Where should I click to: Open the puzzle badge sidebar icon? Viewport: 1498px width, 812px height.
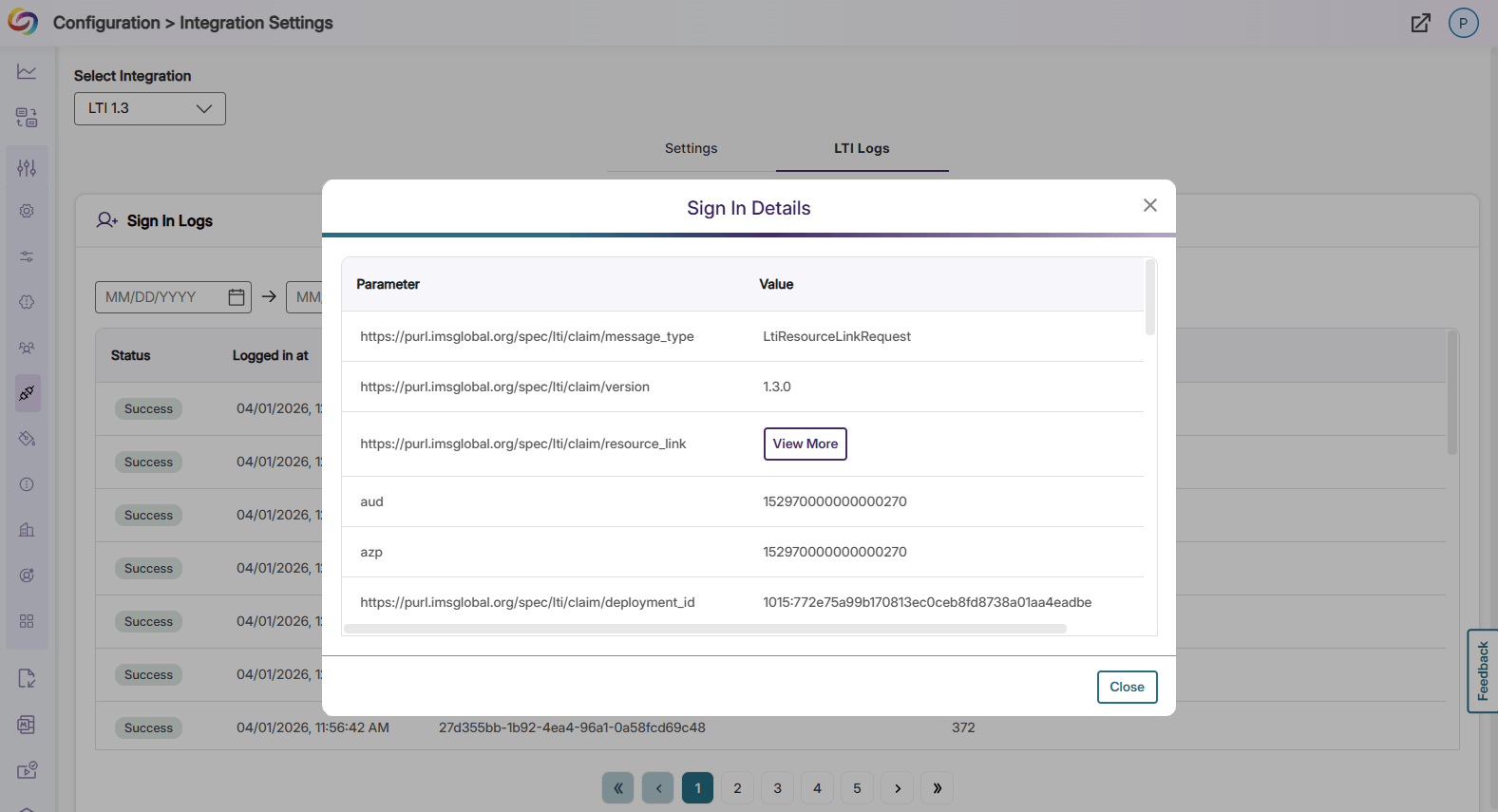pos(27,302)
